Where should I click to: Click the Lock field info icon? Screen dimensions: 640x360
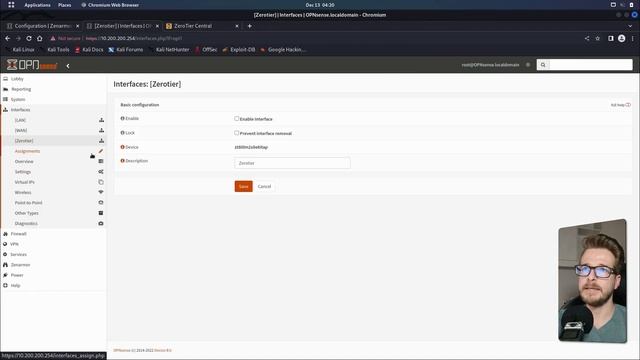122,133
